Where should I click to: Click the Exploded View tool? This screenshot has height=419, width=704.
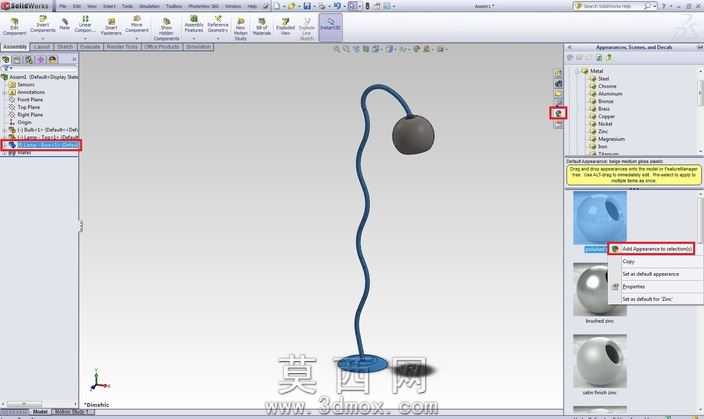285,26
